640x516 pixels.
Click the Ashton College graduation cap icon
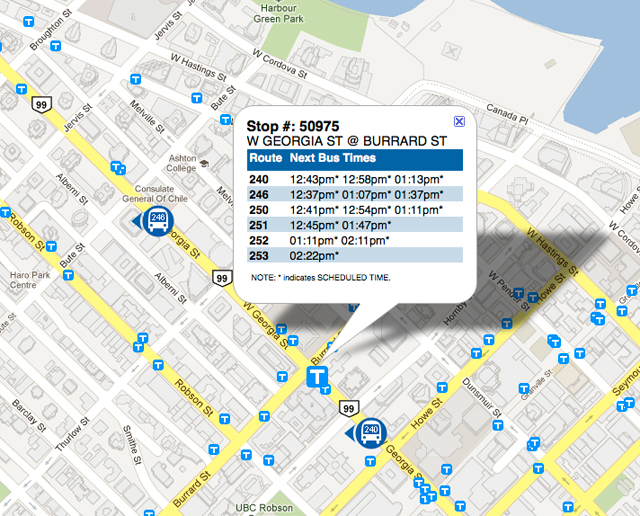point(204,164)
